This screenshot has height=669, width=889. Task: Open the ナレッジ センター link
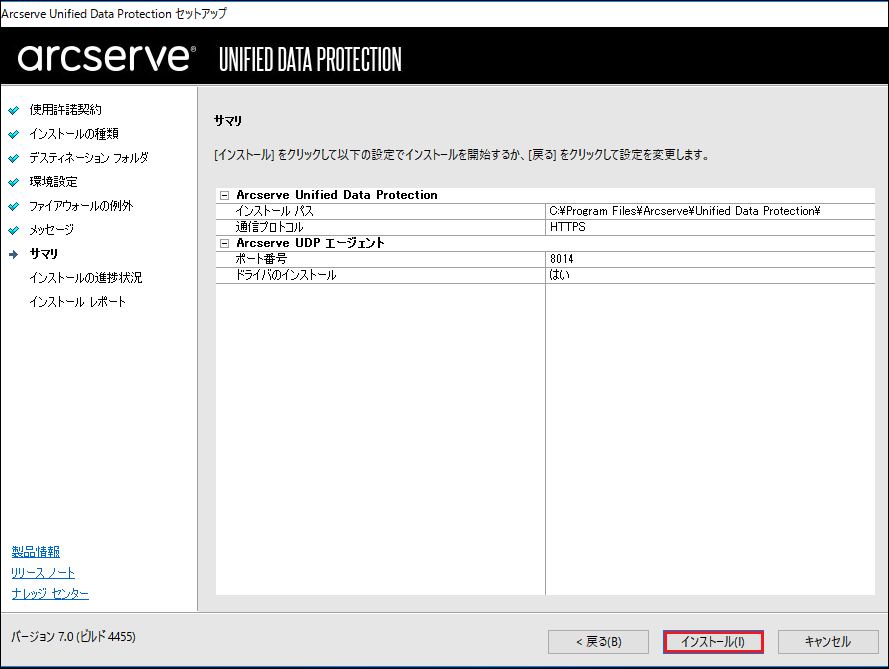click(50, 594)
